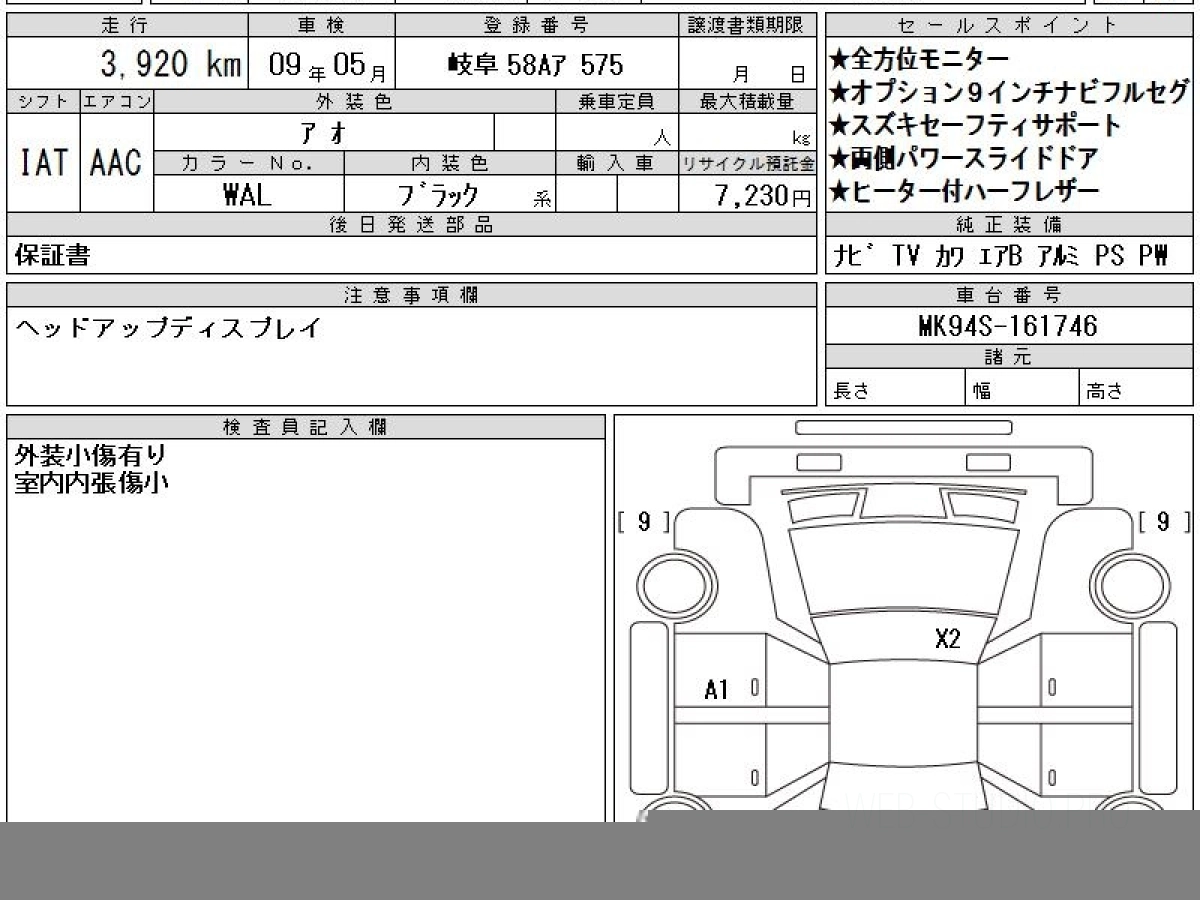Click the ヘッドアップディスプレイ note text
The height and width of the screenshot is (900, 1200).
(x=168, y=328)
